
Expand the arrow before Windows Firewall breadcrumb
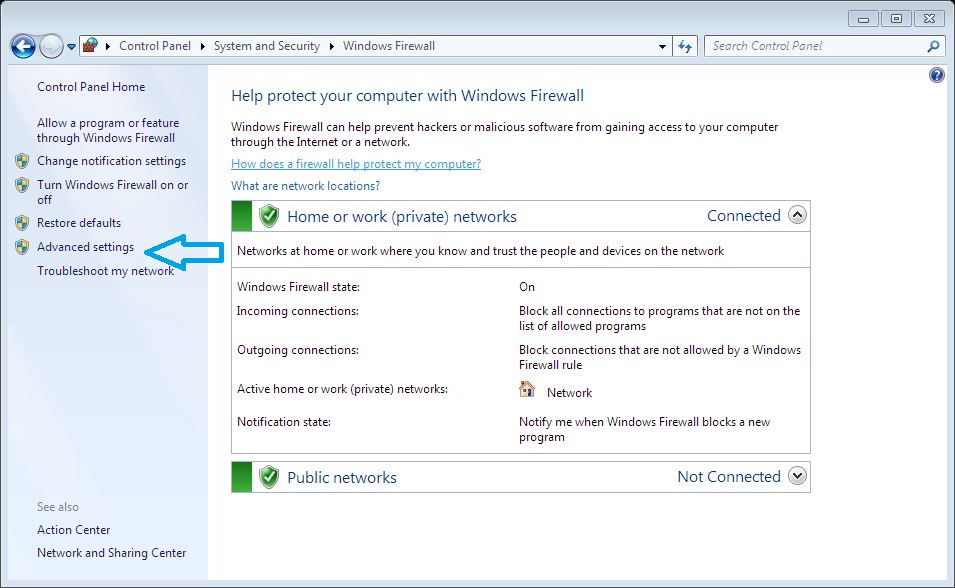click(332, 46)
